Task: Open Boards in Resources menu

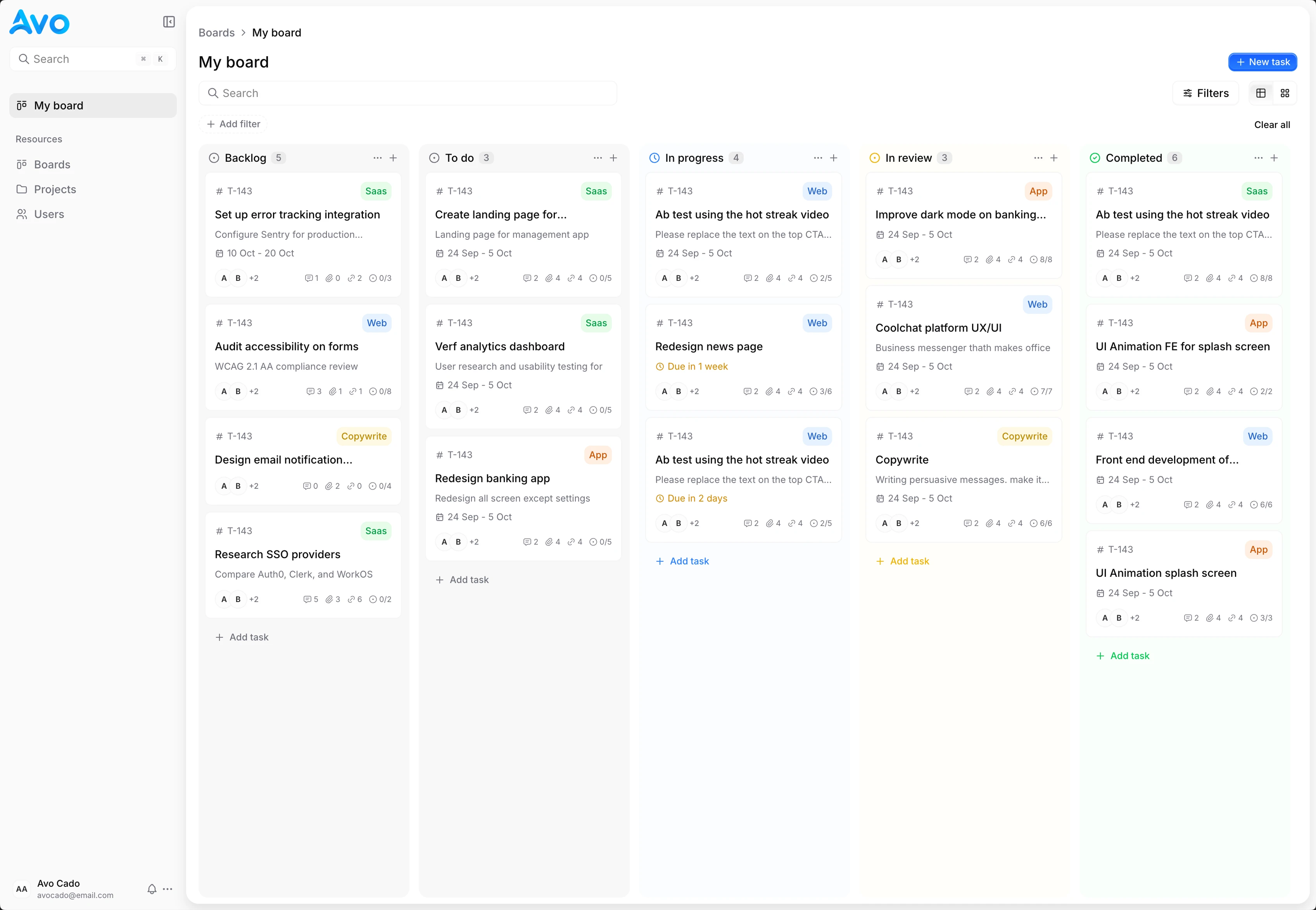Action: point(93,165)
